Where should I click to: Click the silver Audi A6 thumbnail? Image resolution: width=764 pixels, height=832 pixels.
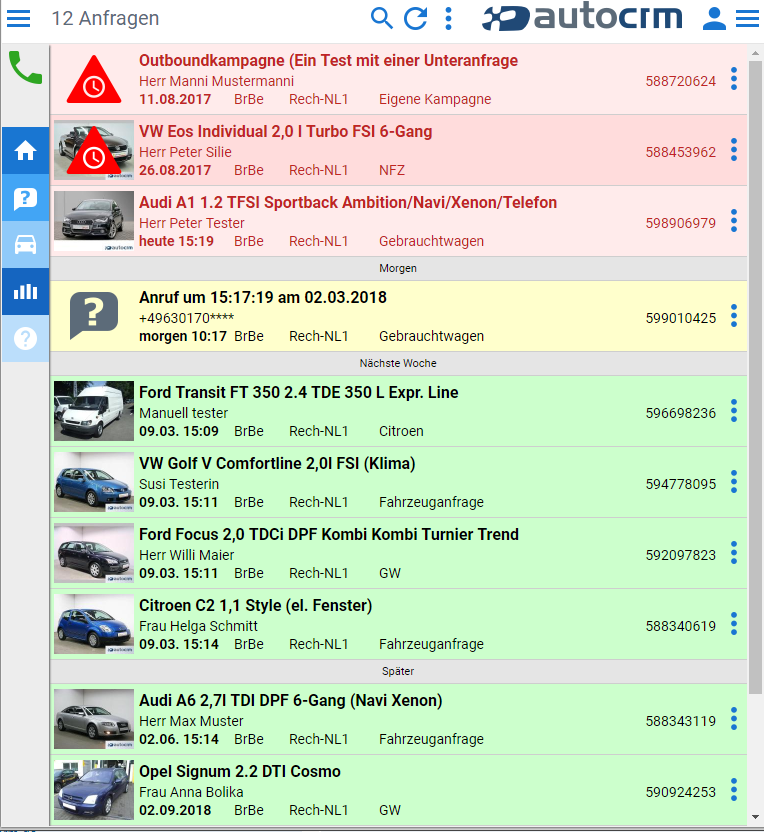point(94,720)
